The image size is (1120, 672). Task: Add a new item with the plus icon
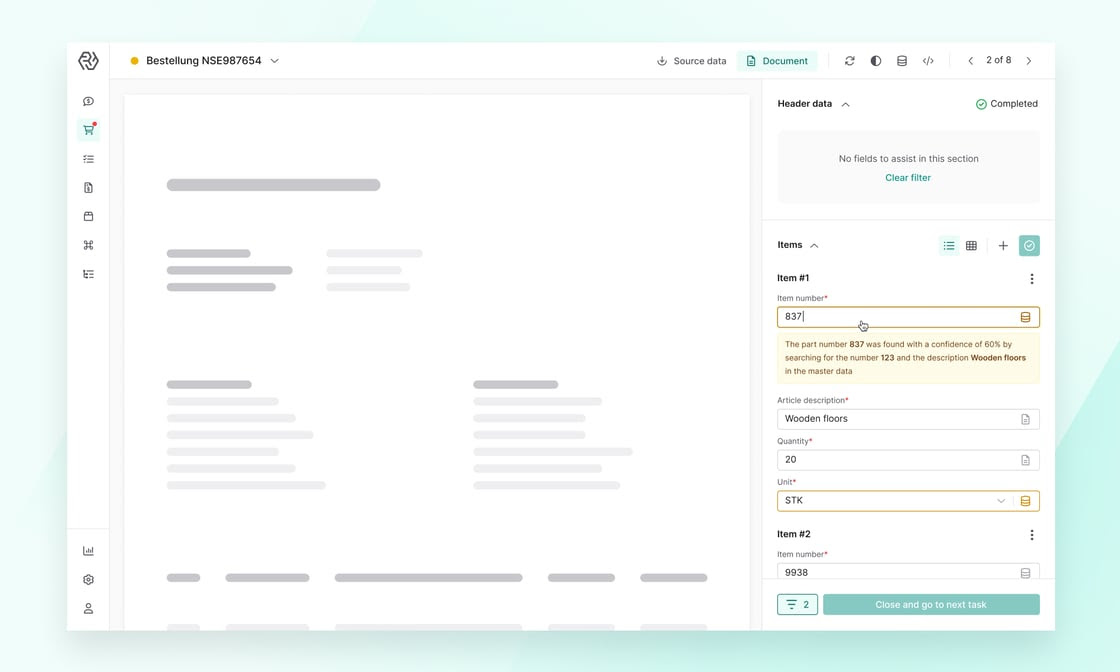pyautogui.click(x=1003, y=246)
